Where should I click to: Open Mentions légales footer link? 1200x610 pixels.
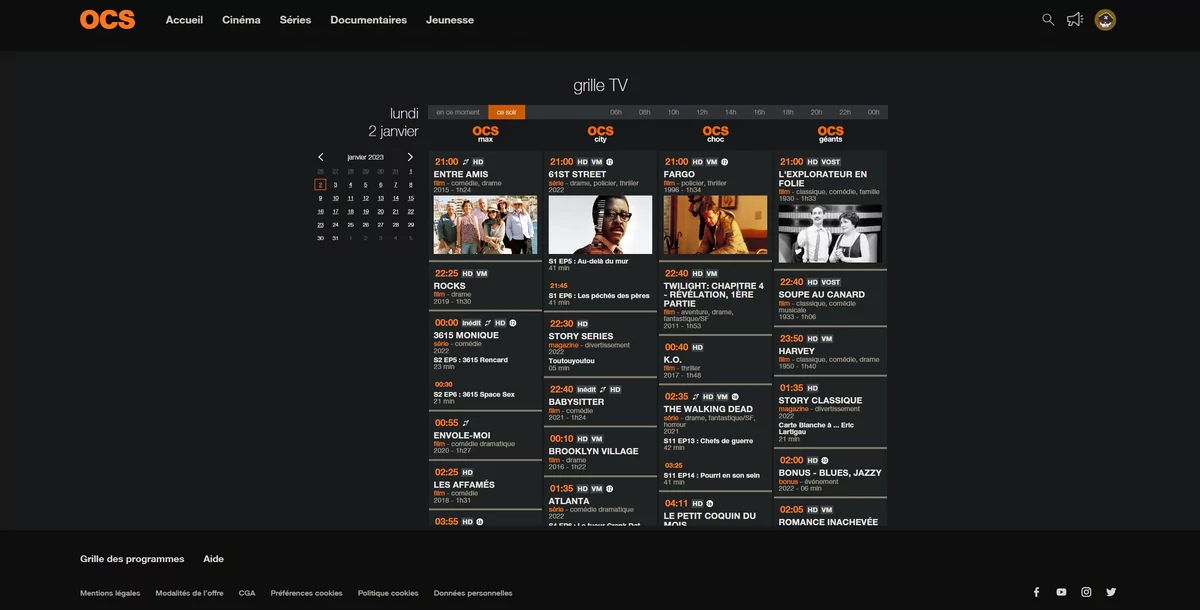tap(110, 593)
